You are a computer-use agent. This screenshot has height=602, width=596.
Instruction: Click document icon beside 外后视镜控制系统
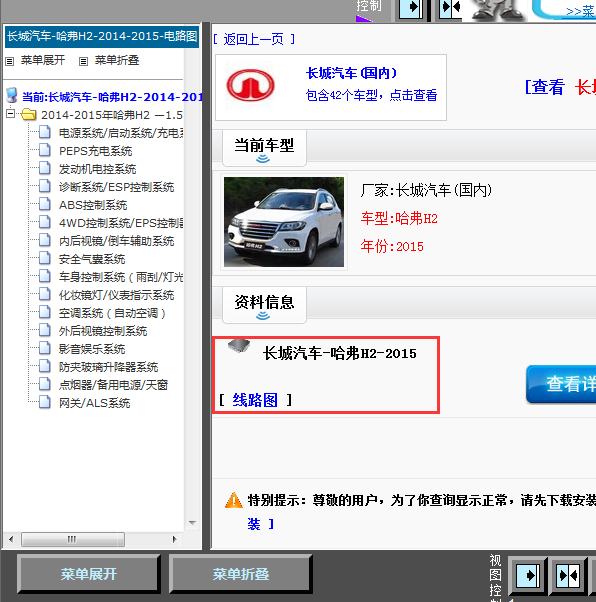tap(45, 330)
